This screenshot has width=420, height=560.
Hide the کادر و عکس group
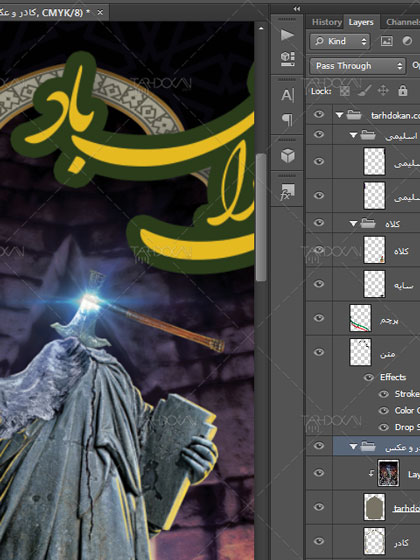click(319, 446)
